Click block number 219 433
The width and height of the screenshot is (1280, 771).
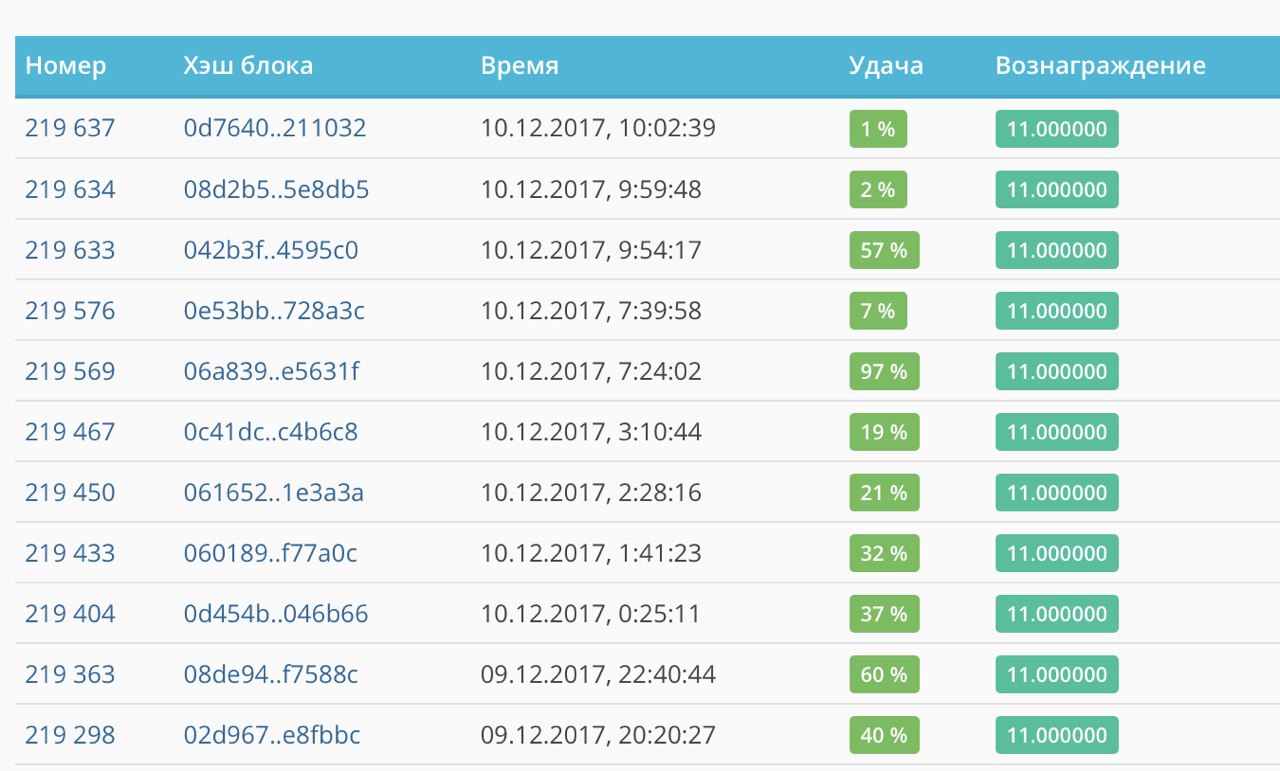tap(70, 553)
